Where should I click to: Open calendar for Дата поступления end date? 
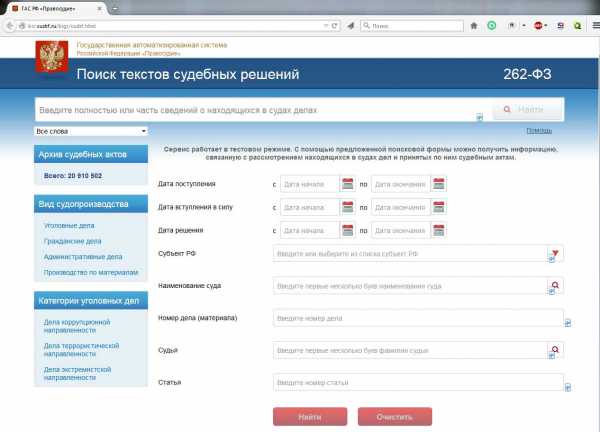coord(439,184)
